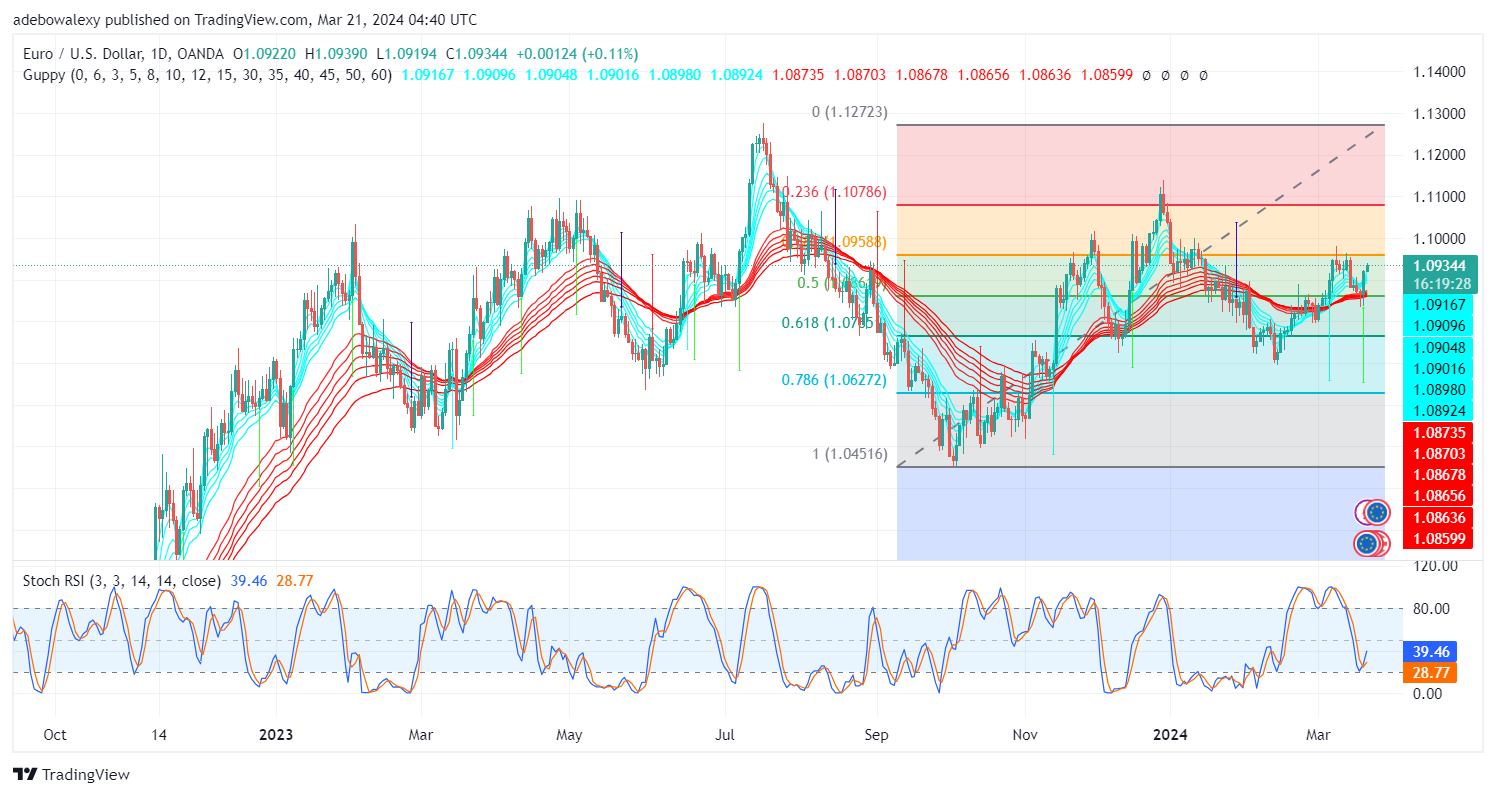Open the TradingView logo link
The image size is (1496, 796).
pyautogui.click(x=72, y=774)
